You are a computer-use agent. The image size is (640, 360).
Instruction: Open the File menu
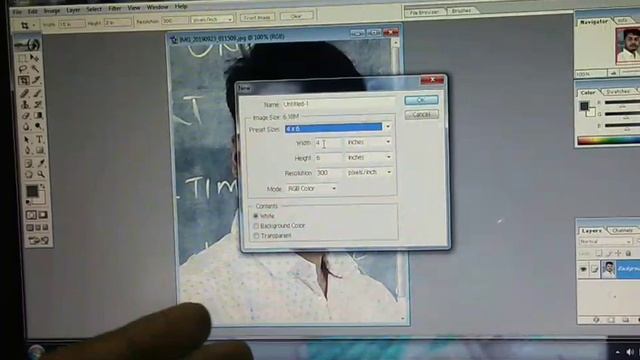(x=18, y=11)
